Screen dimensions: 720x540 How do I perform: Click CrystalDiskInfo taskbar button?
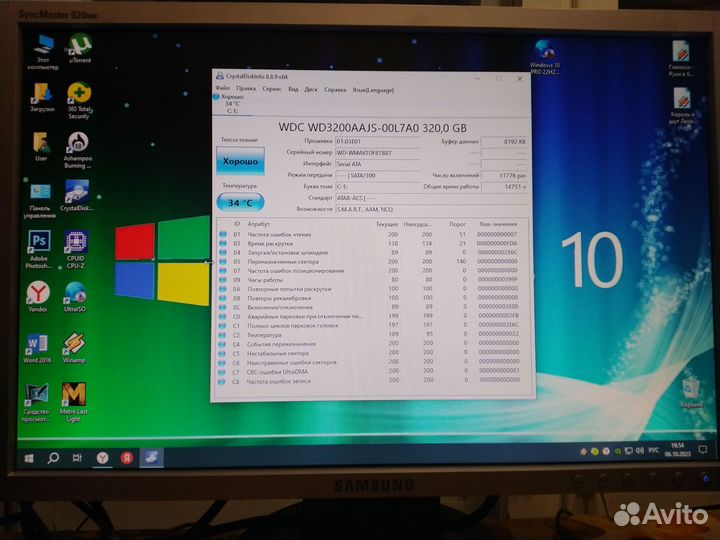click(152, 458)
